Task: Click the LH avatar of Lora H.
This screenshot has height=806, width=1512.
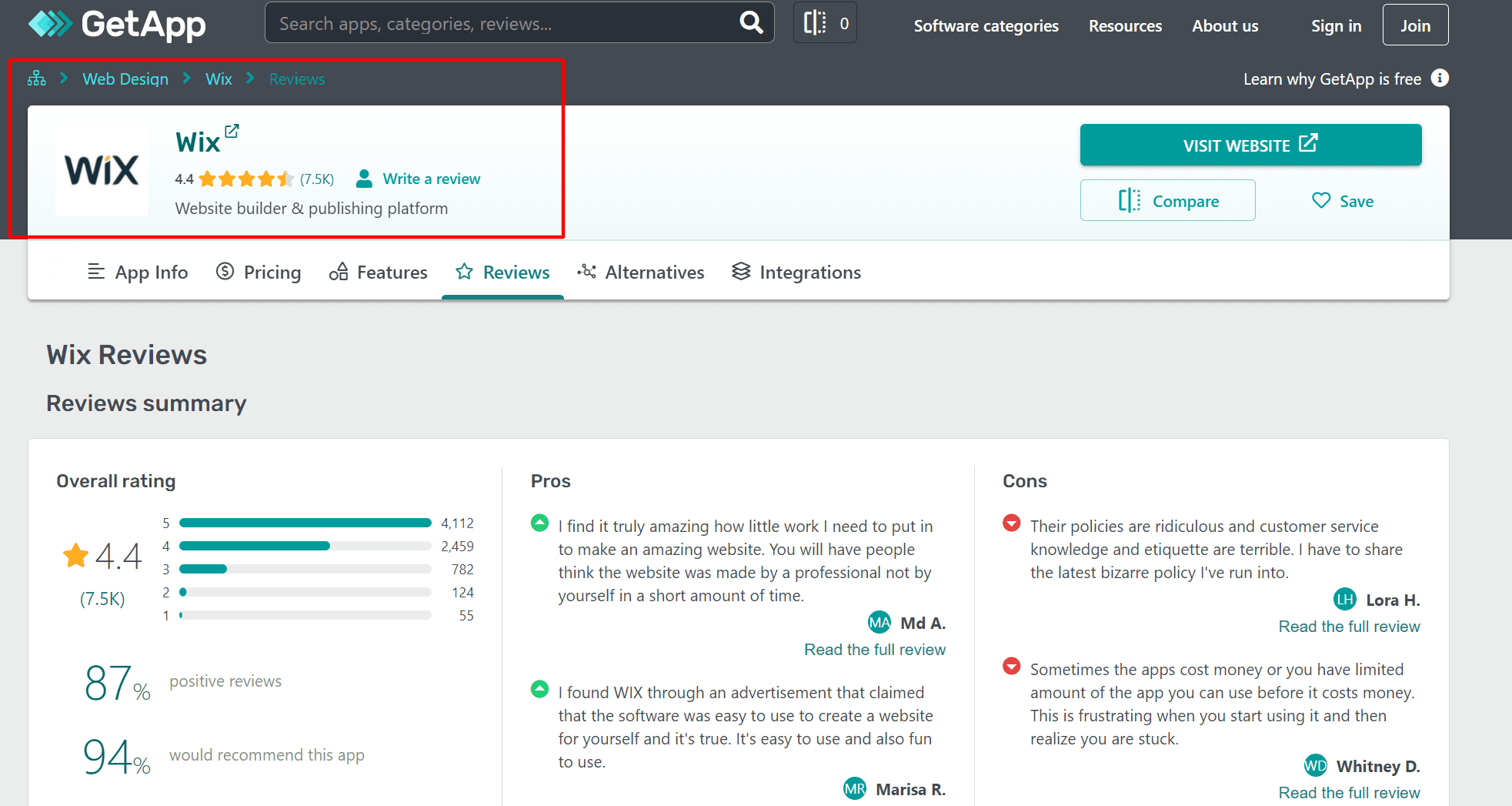Action: pyautogui.click(x=1345, y=599)
